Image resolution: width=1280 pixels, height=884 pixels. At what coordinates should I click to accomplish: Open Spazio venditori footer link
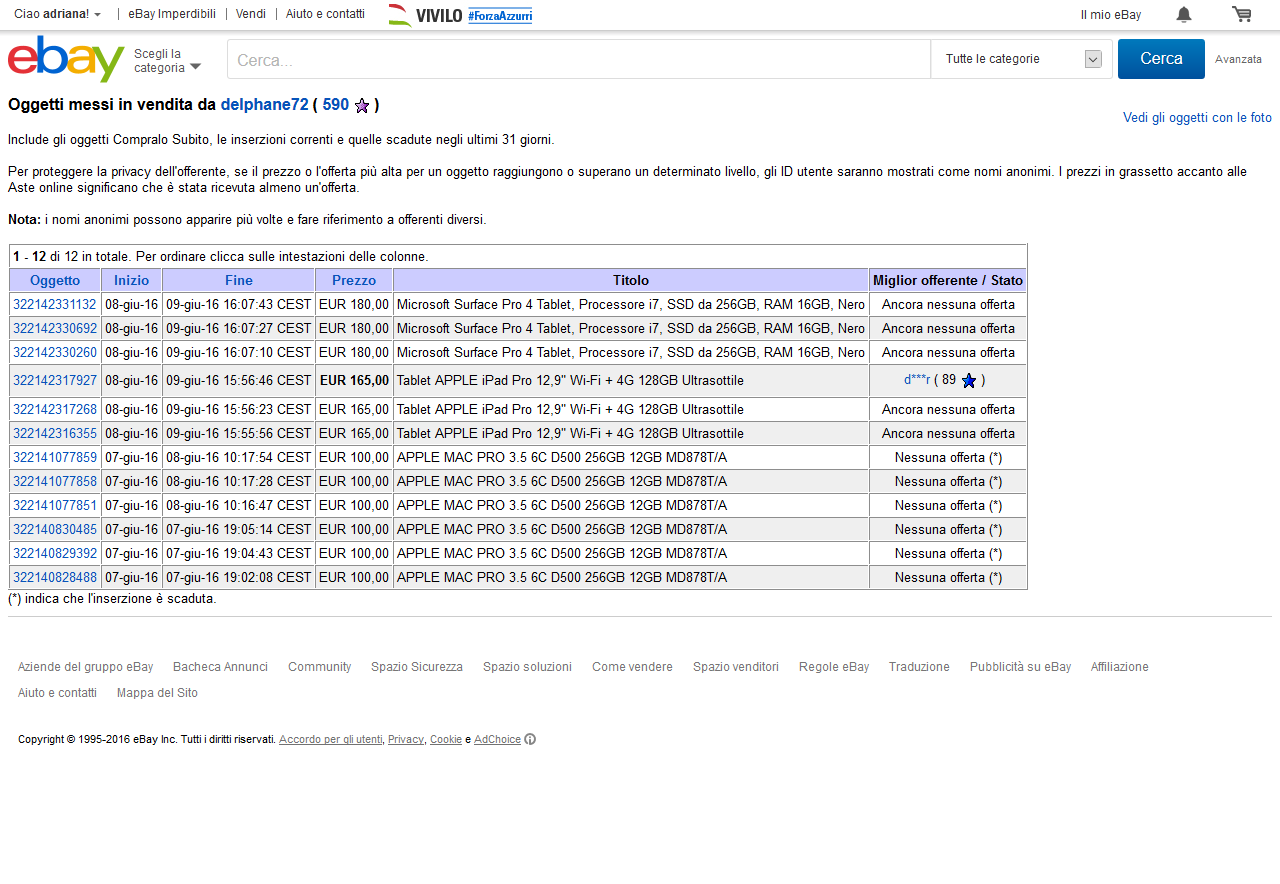click(x=736, y=667)
